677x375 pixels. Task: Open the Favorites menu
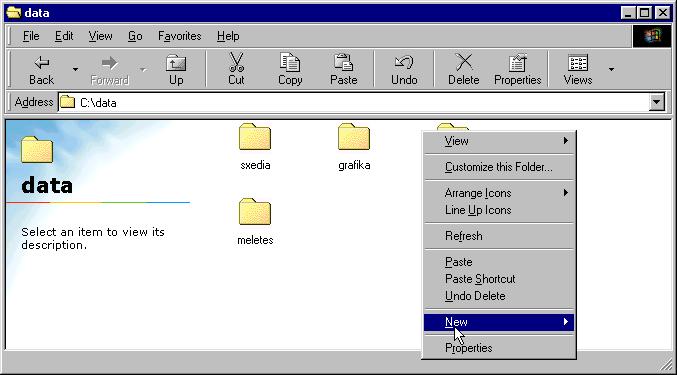pyautogui.click(x=180, y=36)
